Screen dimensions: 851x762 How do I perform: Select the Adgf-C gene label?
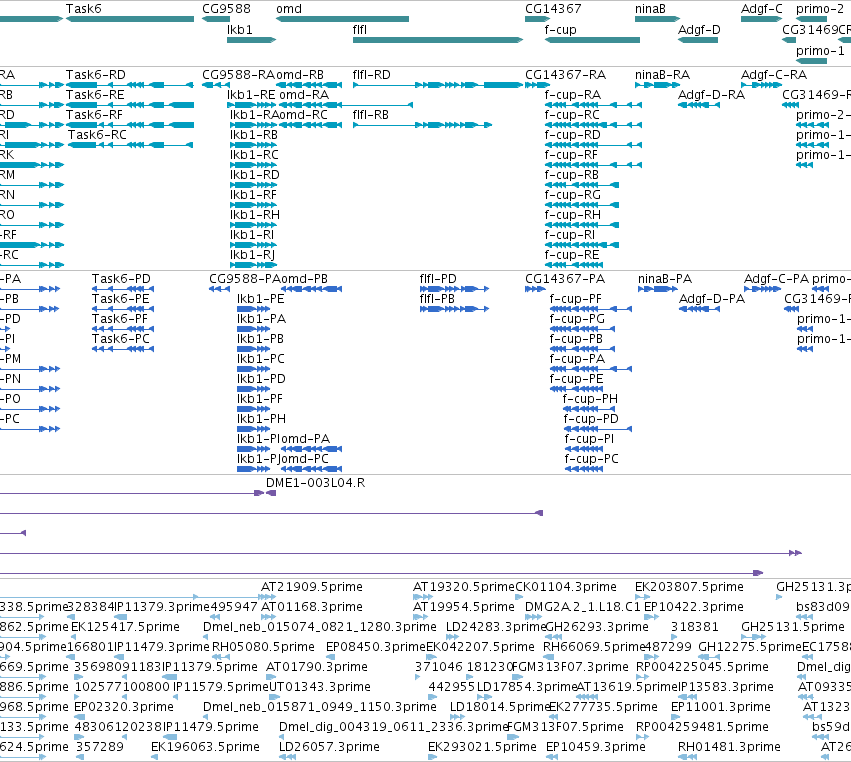click(762, 9)
